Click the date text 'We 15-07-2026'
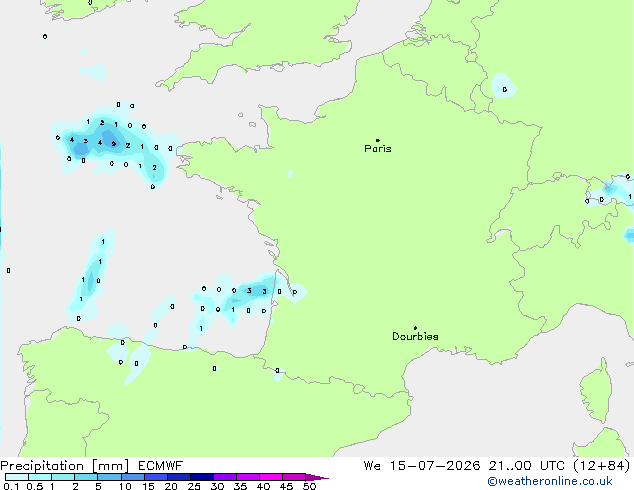 coord(422,466)
